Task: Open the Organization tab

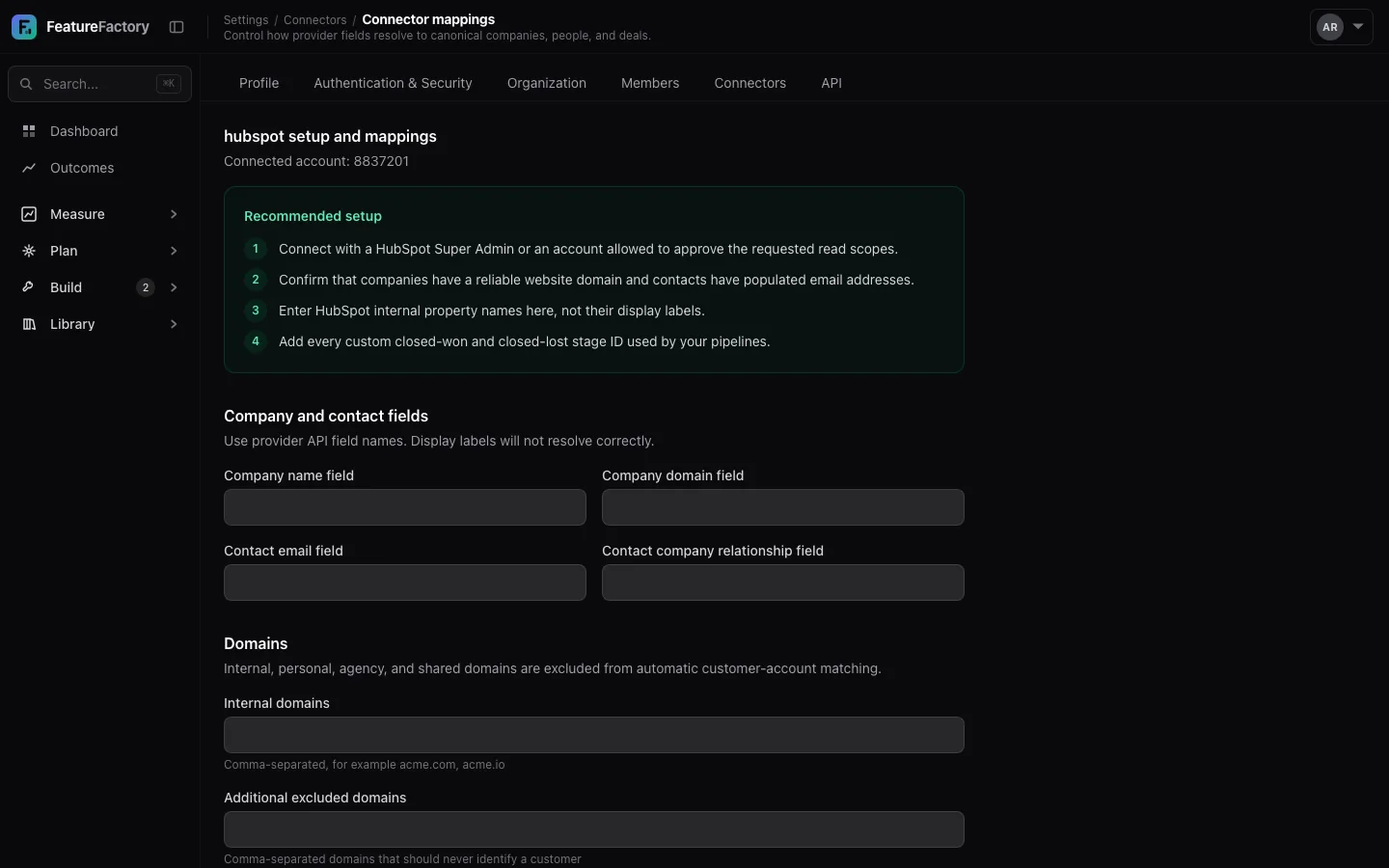Action: pos(547,83)
